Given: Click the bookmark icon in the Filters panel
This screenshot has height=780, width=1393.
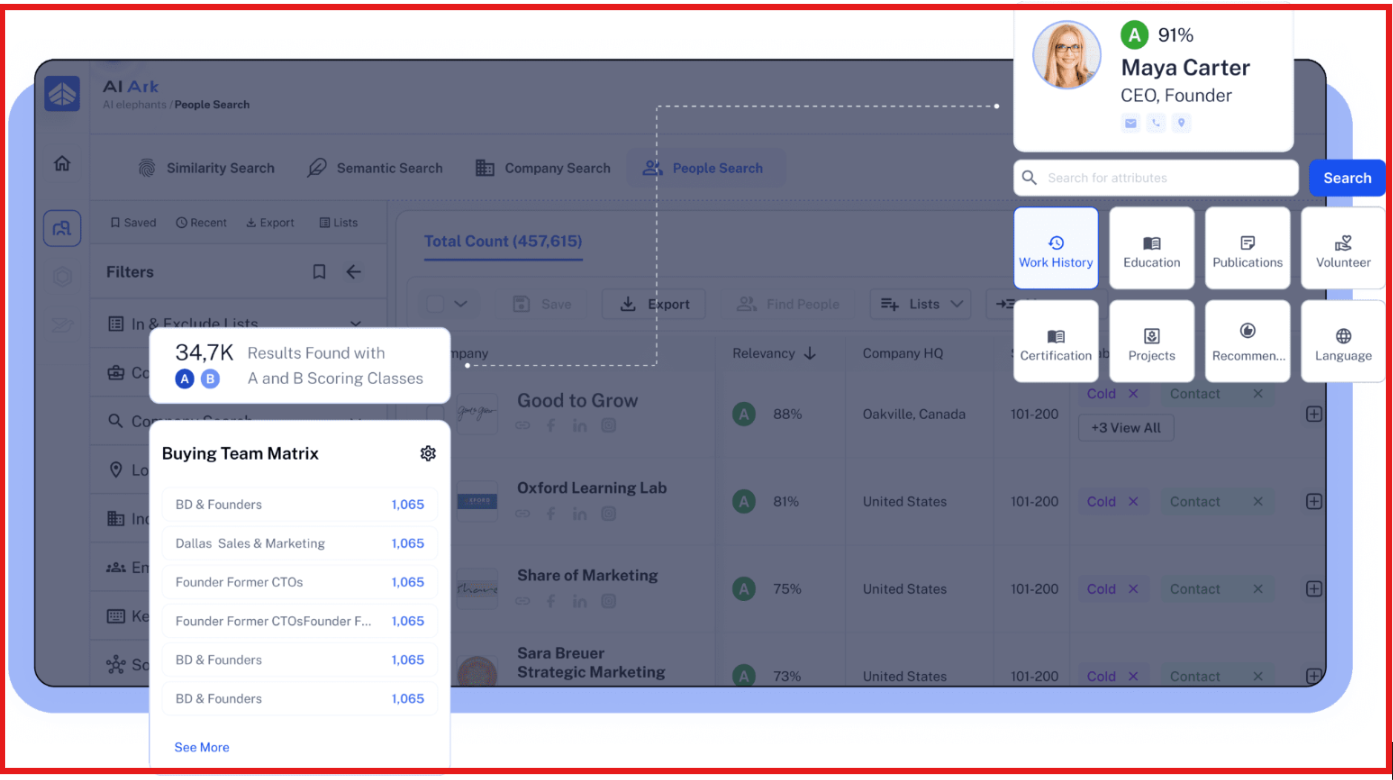Looking at the screenshot, I should [319, 271].
